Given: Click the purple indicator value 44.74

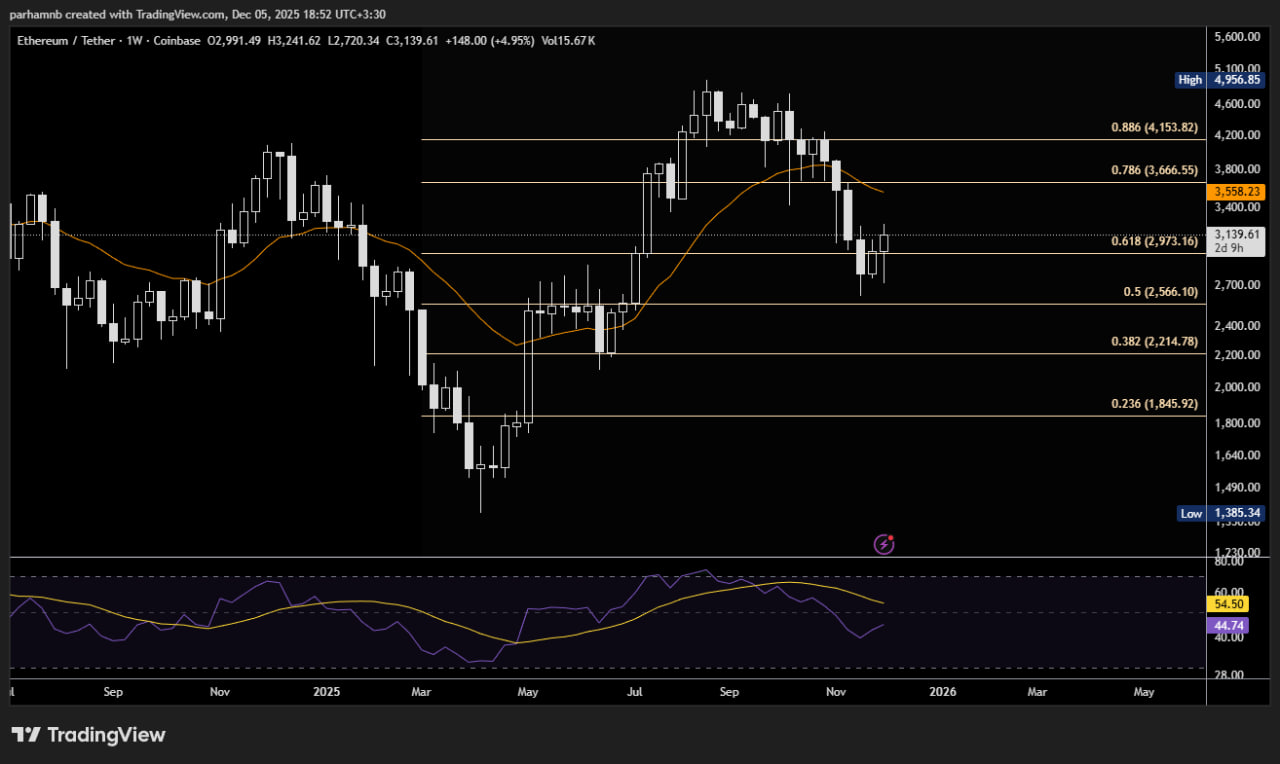Looking at the screenshot, I should pos(1228,625).
